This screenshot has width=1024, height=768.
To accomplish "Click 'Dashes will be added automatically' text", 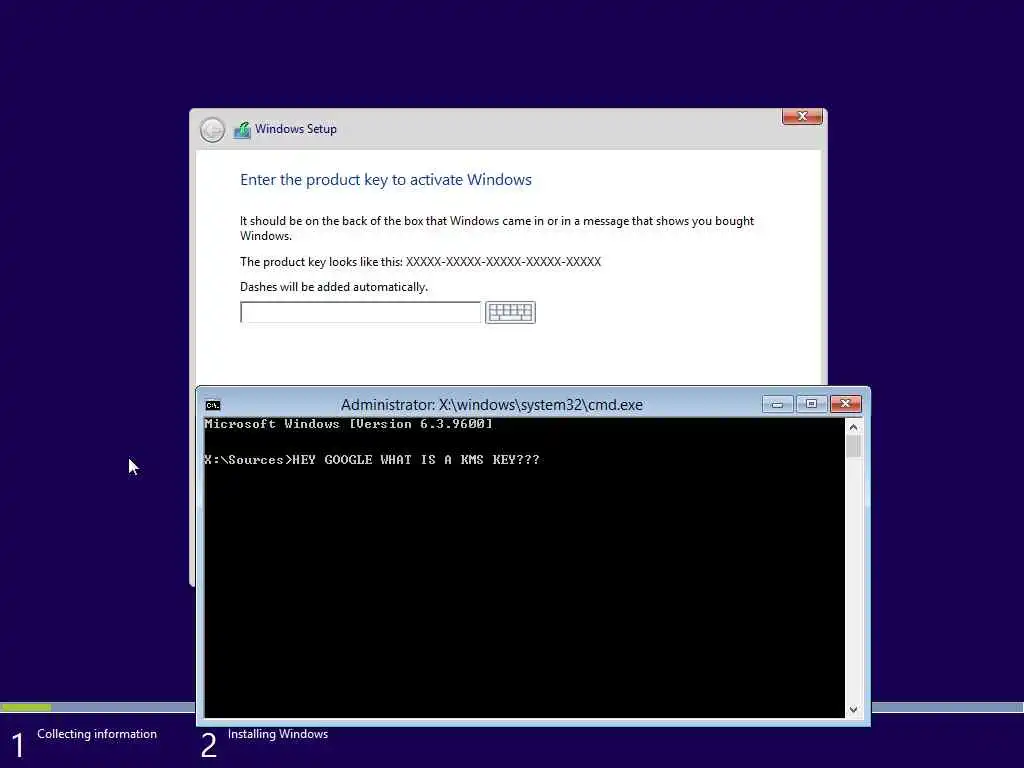I will click(x=334, y=287).
